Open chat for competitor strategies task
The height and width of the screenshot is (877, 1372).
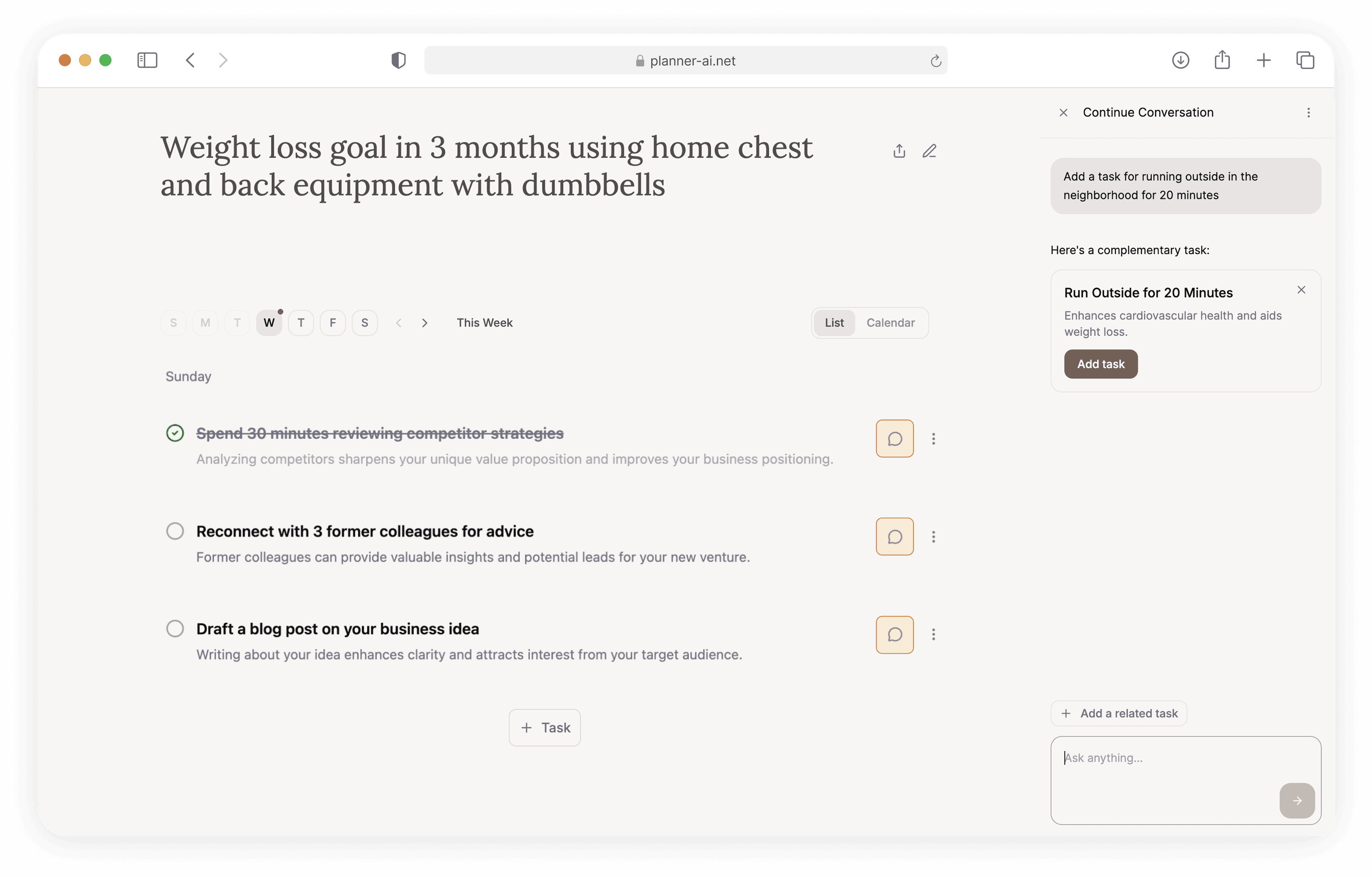click(895, 438)
